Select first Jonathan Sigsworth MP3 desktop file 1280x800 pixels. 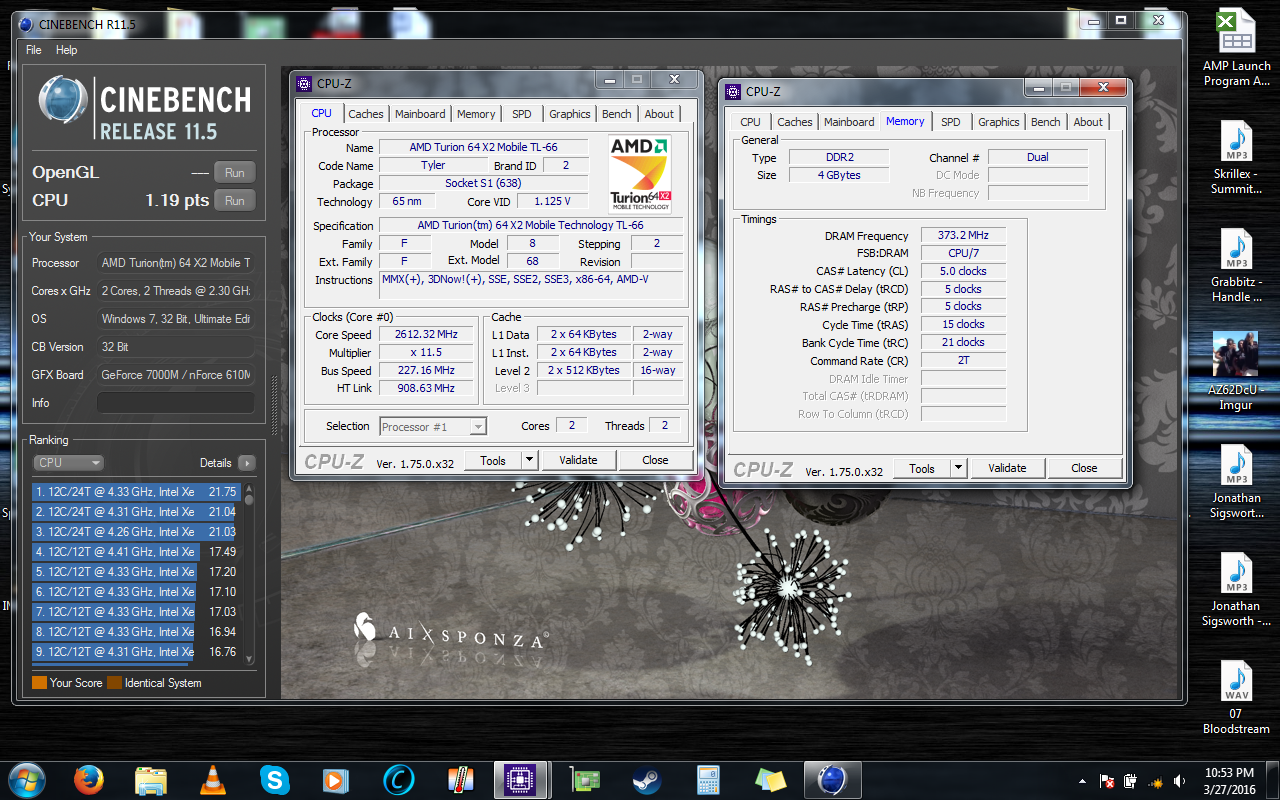coord(1237,480)
